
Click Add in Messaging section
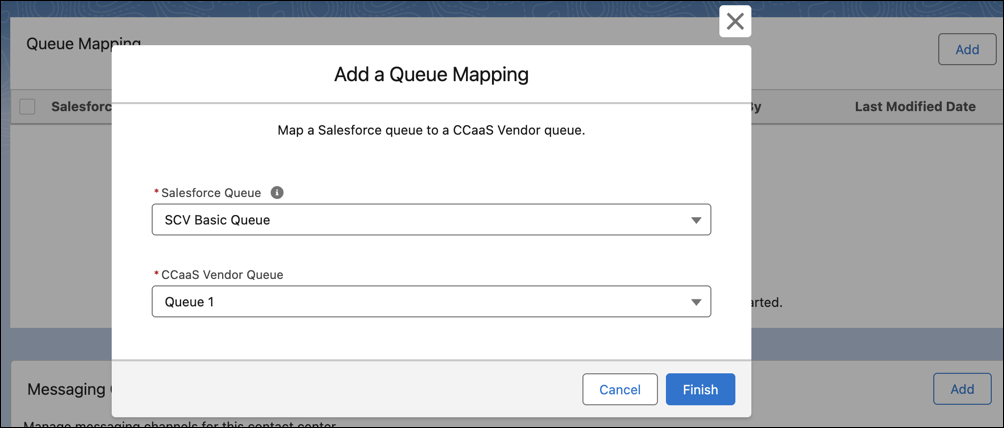962,389
